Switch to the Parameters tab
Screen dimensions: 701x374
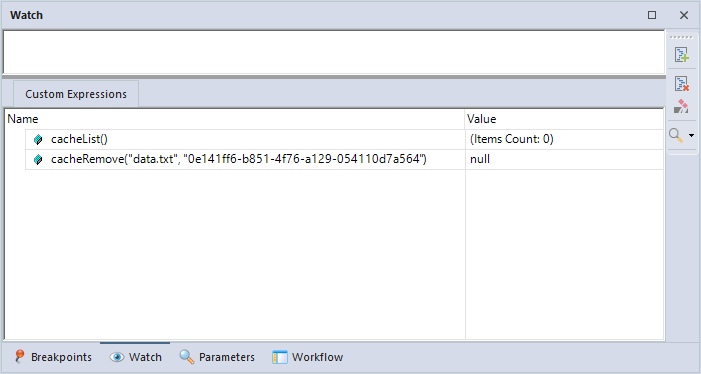click(217, 357)
